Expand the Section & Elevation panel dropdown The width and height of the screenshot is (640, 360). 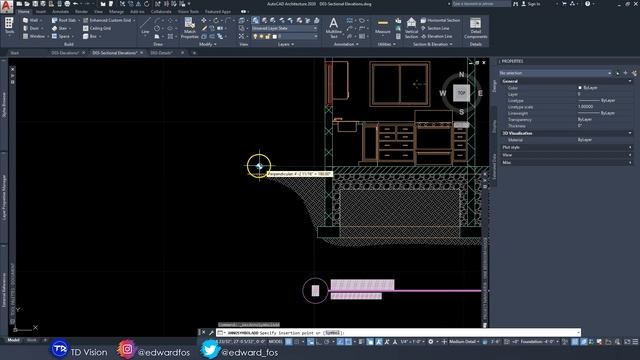point(433,44)
